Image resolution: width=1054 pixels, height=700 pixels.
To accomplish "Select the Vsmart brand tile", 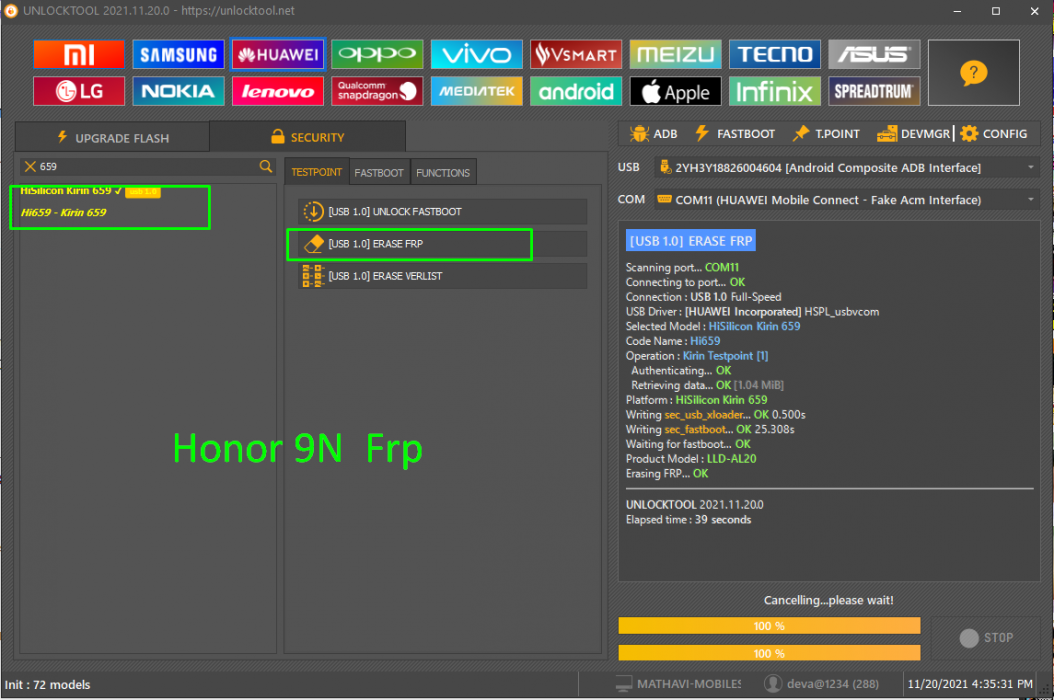I will pyautogui.click(x=576, y=54).
